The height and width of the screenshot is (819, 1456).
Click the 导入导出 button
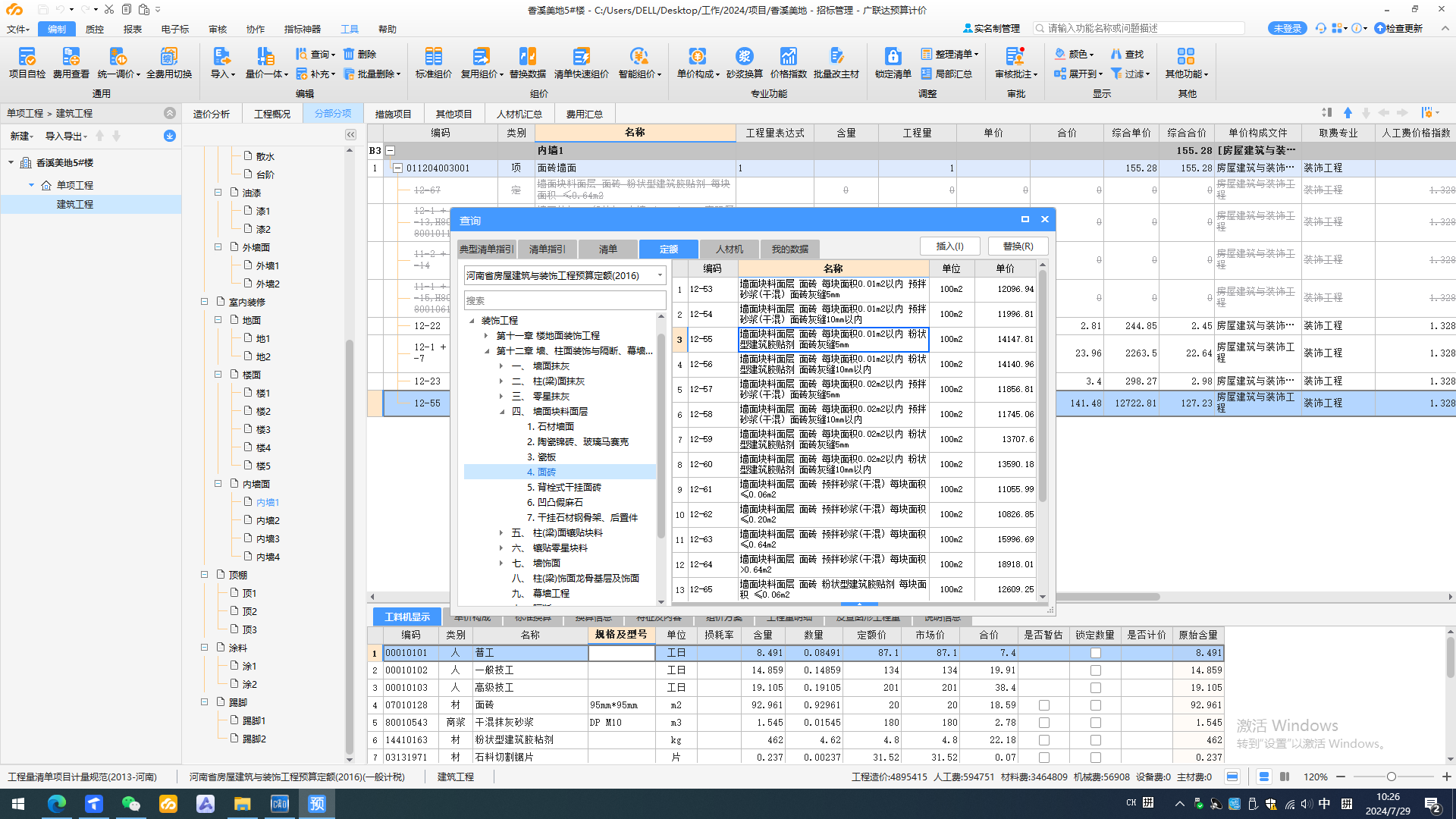[66, 136]
